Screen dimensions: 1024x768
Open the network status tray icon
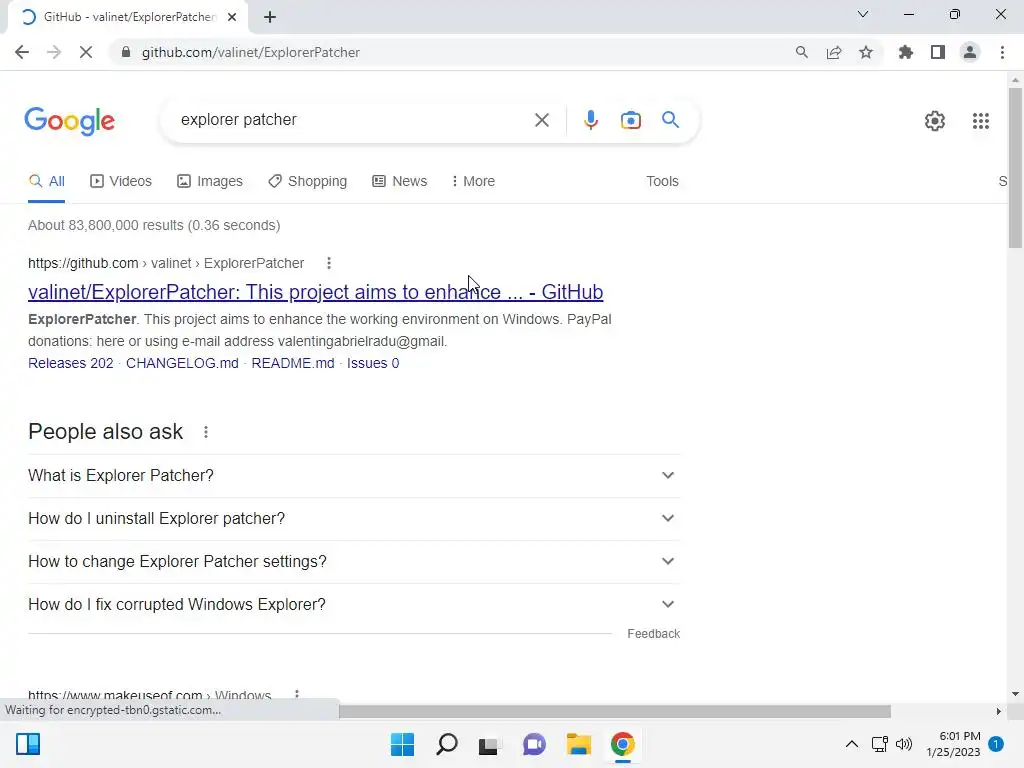click(880, 744)
